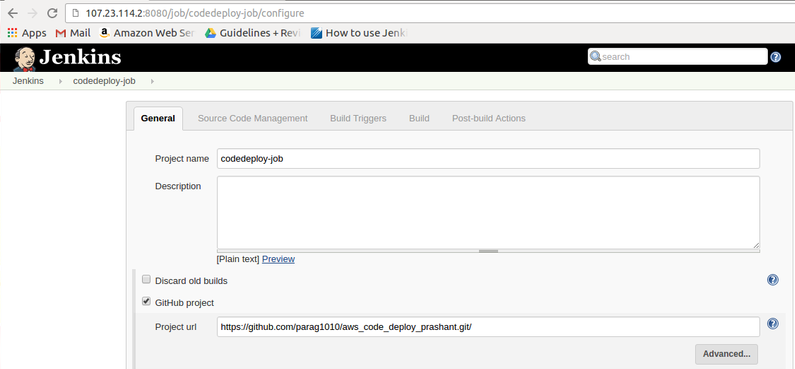The width and height of the screenshot is (795, 369).
Task: Expand breadcrumb arrow after codedeploy-job
Action: point(152,81)
